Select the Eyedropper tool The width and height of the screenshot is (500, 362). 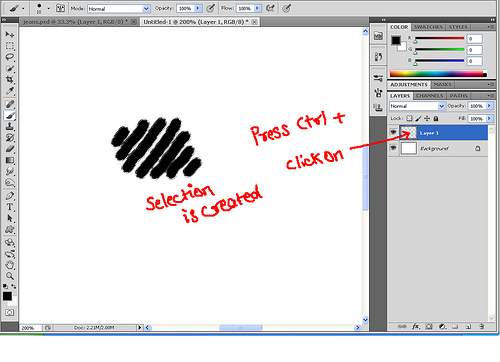[x=10, y=91]
